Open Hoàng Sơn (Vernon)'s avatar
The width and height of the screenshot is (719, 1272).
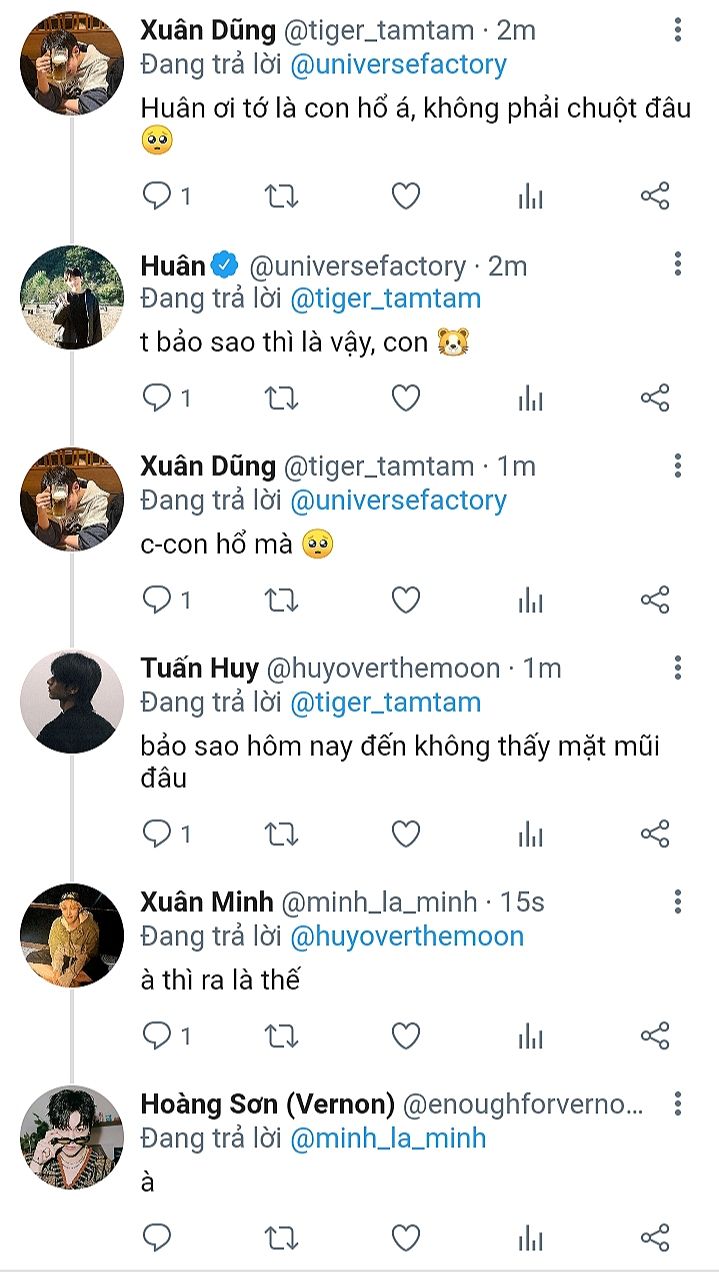(x=73, y=1135)
